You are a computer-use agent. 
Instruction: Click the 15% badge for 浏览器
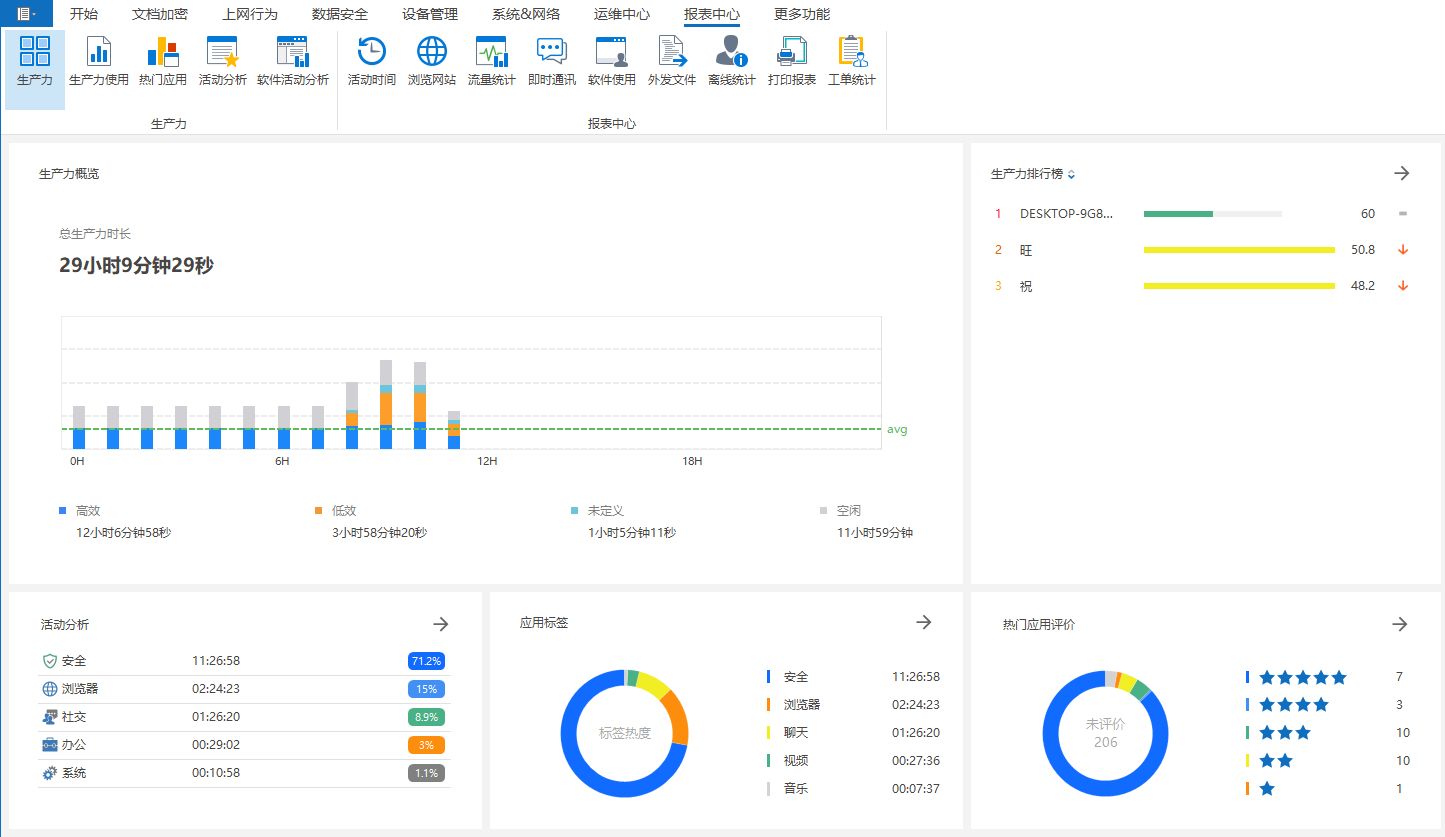point(426,689)
